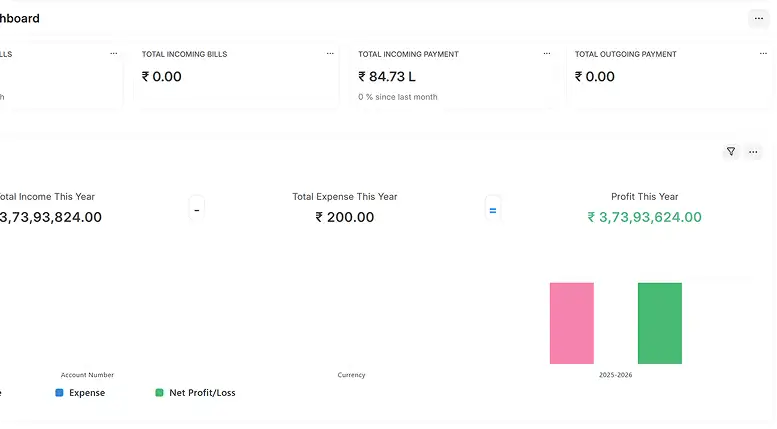Open the options menu on the leftmost card
Image resolution: width=777 pixels, height=429 pixels.
(x=113, y=54)
